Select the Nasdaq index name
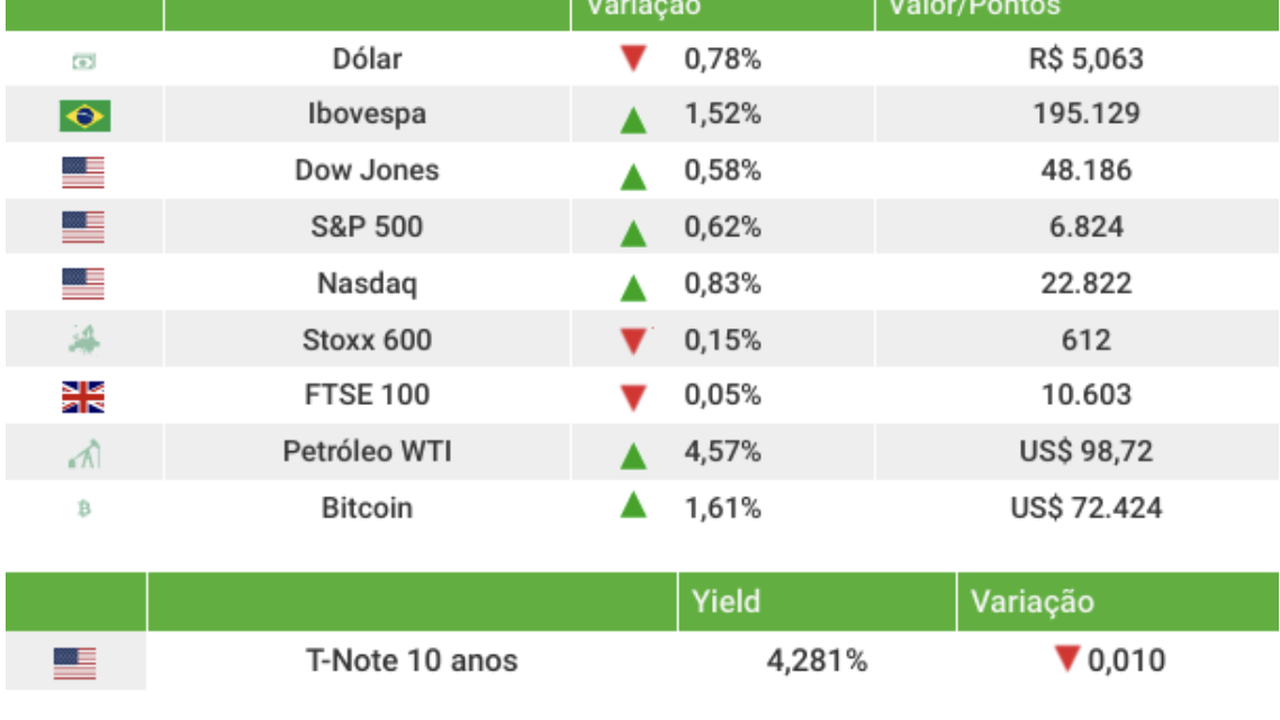Viewport: 1280px width, 720px height. pos(367,284)
